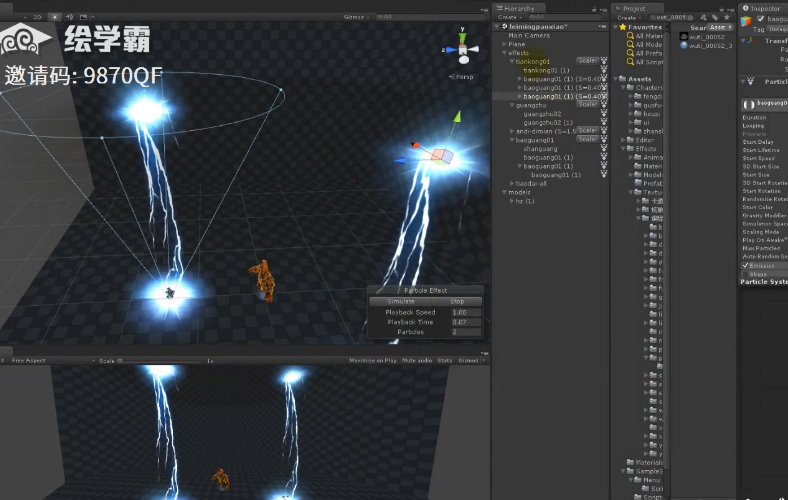Click Scaler button on tiankong01 row
This screenshot has height=500, width=788.
coord(587,61)
